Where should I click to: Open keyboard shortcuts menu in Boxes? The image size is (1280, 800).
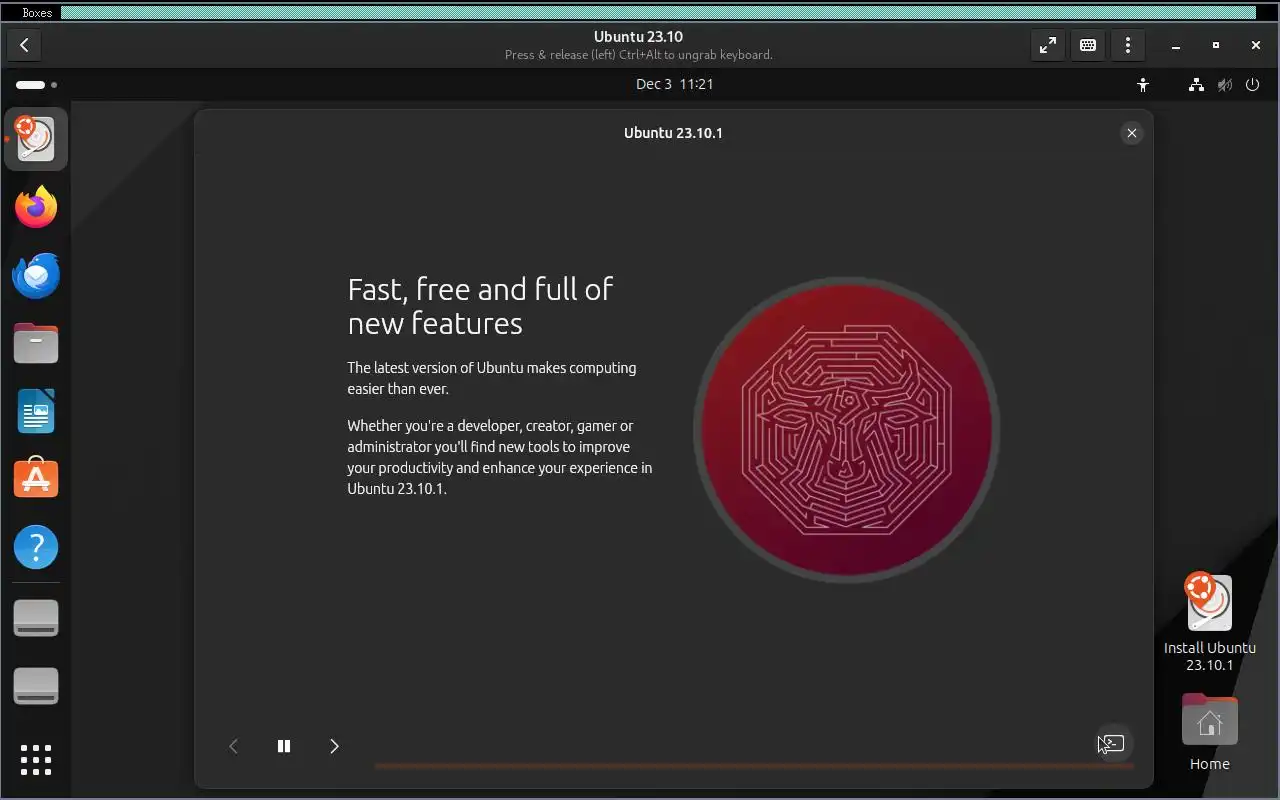[1088, 45]
